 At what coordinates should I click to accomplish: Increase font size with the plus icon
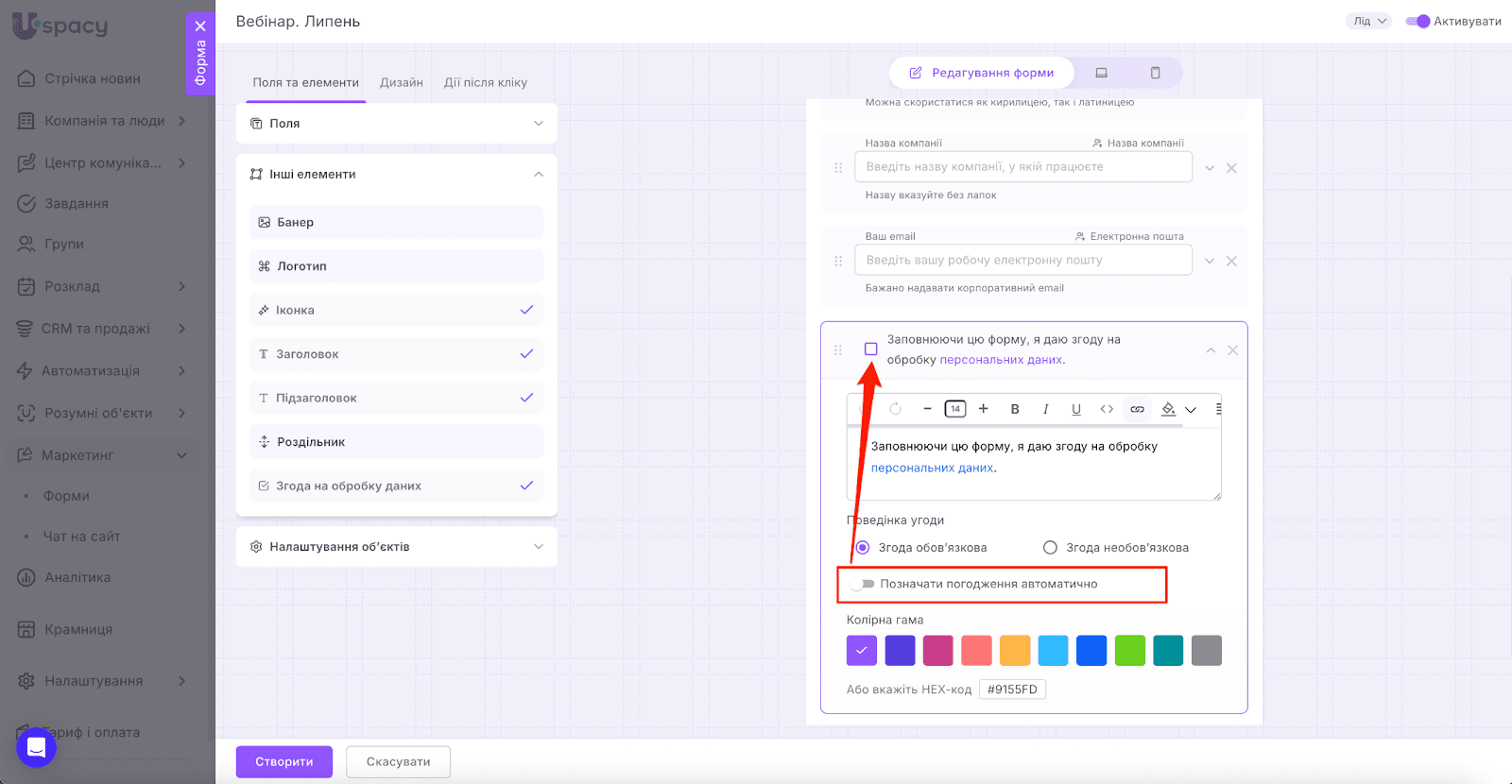click(984, 409)
